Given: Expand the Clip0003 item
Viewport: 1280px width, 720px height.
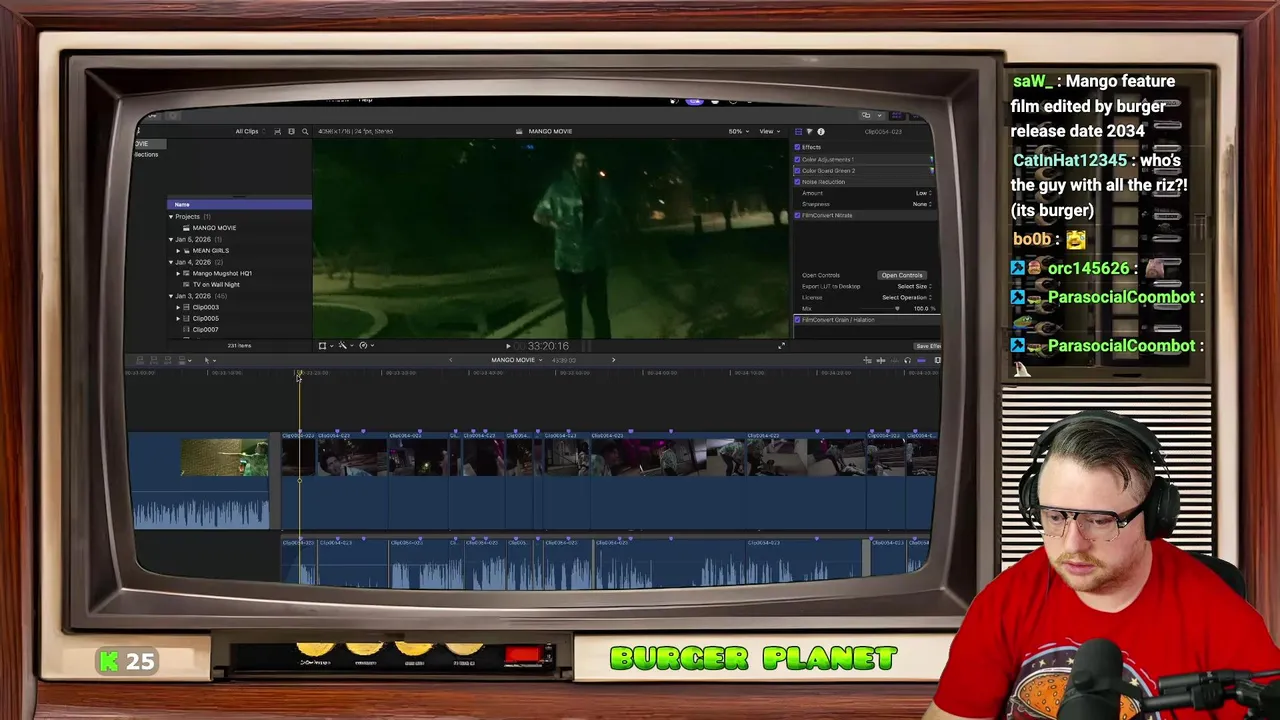Looking at the screenshot, I should coord(178,307).
